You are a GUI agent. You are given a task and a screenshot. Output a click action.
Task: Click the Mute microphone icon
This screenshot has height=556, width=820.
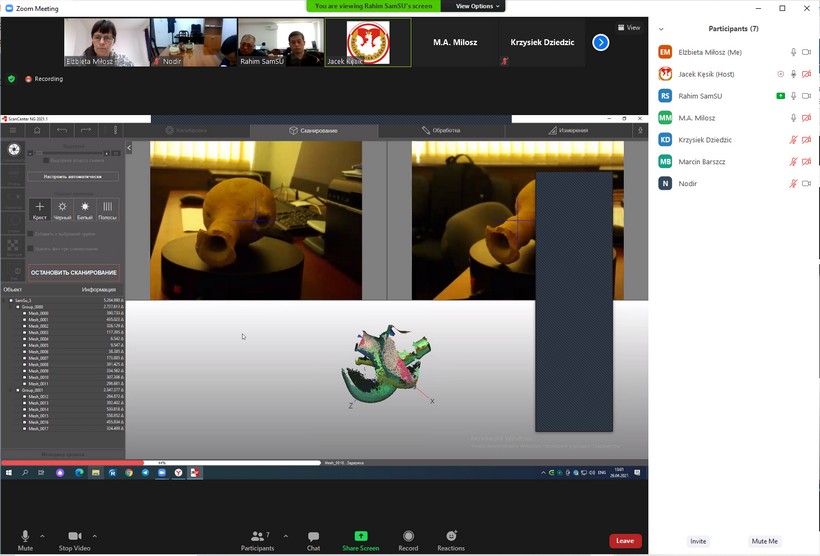point(25,537)
